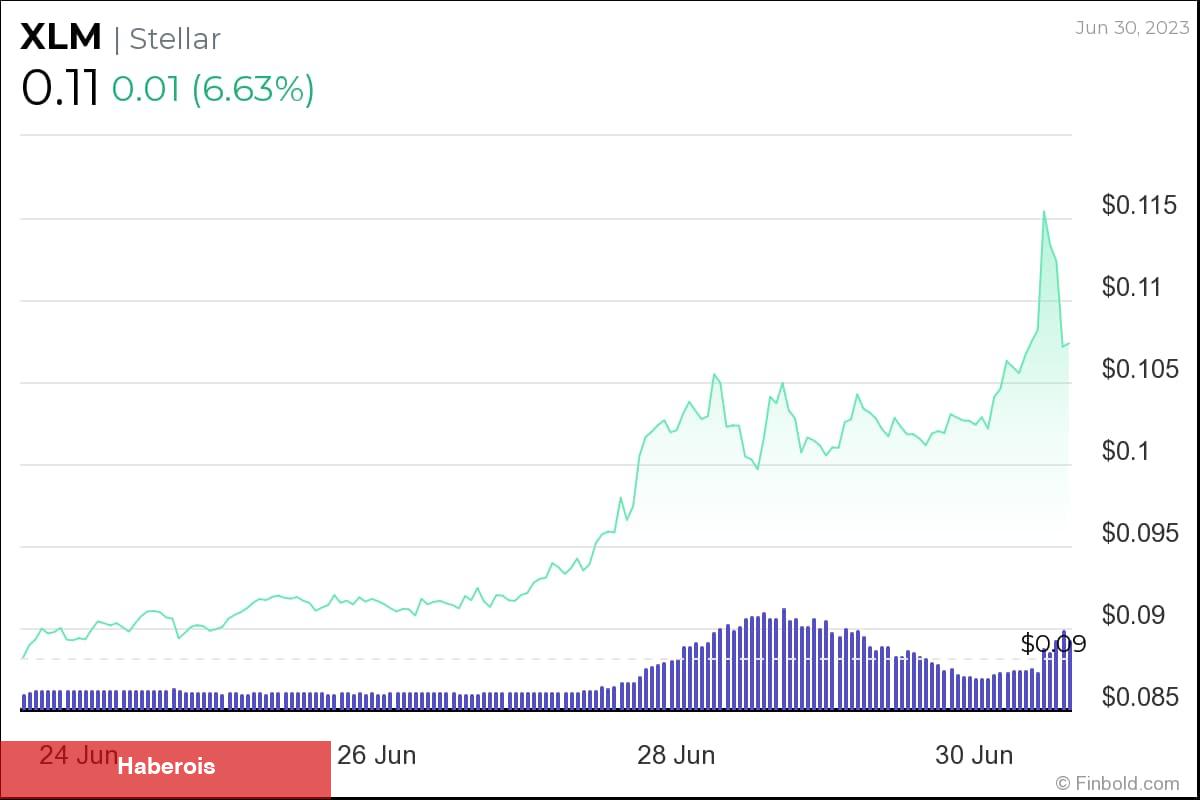Click the Jun 30, 2023 date label
The width and height of the screenshot is (1200, 800).
1133,27
